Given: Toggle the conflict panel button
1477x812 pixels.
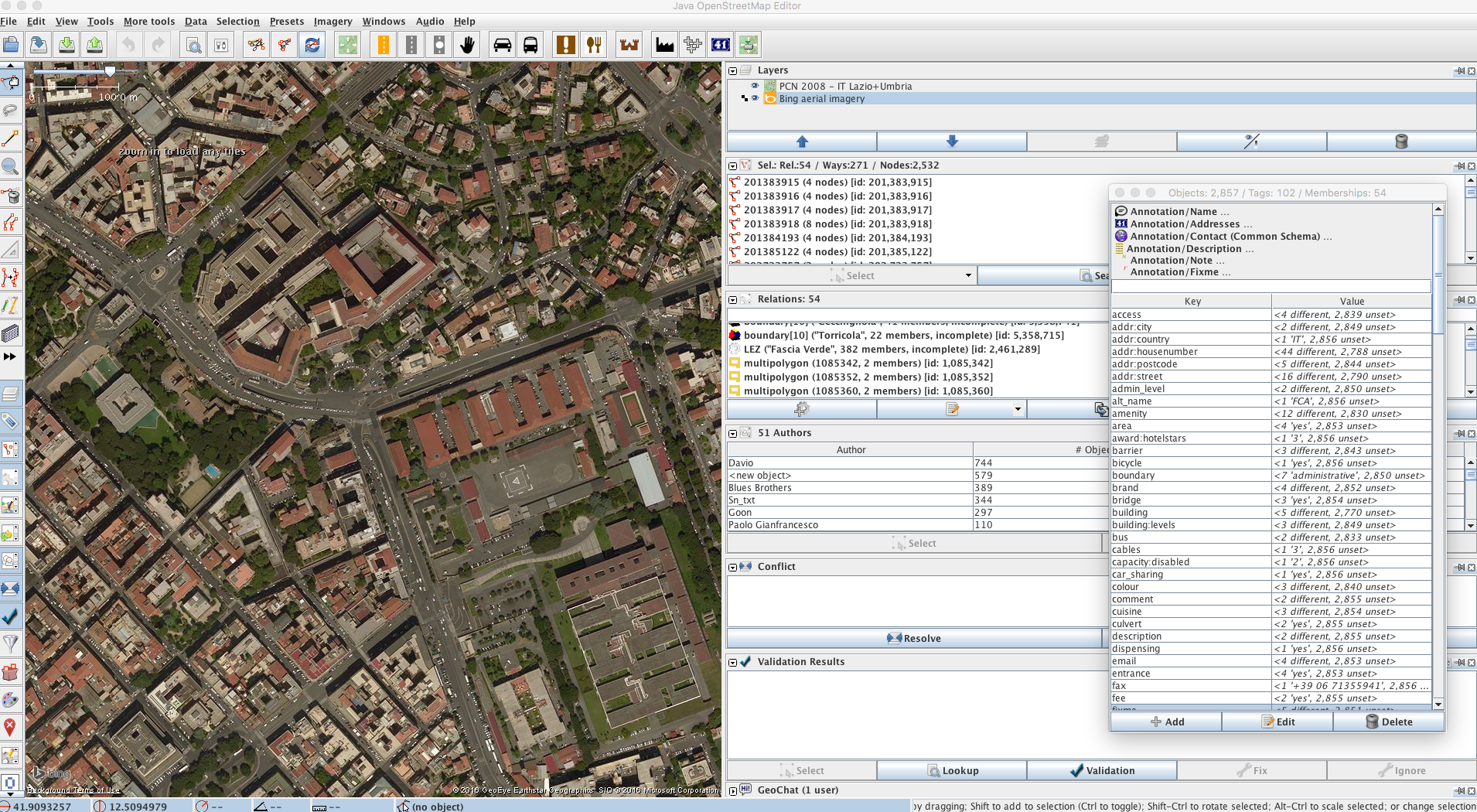Looking at the screenshot, I should pos(10,589).
